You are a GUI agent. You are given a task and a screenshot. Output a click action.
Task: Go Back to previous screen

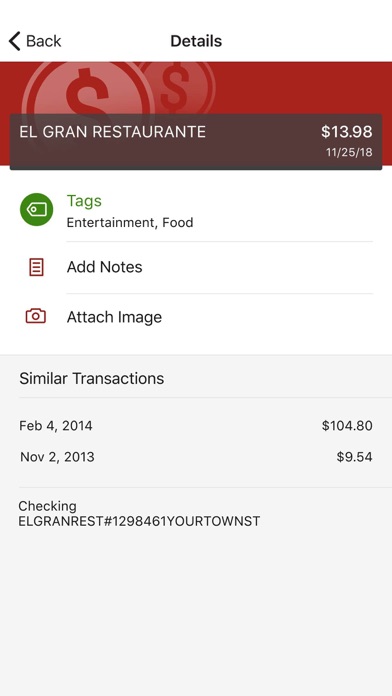pyautogui.click(x=35, y=41)
